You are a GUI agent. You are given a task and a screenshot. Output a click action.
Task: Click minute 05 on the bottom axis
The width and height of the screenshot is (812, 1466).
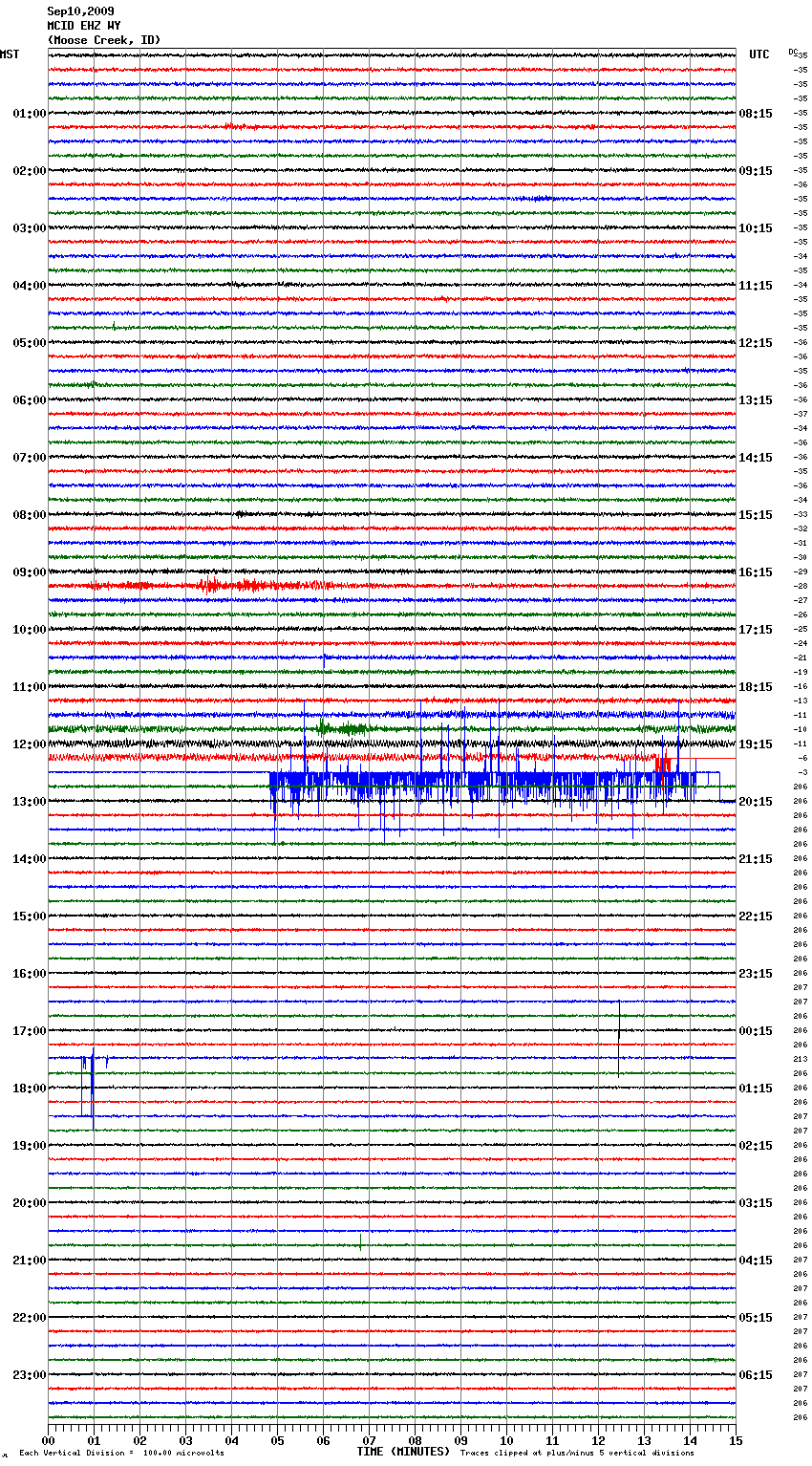(x=277, y=1440)
